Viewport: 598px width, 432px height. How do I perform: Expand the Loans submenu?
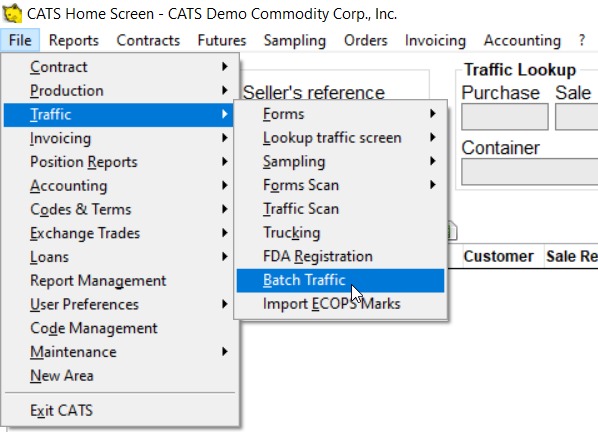[119, 257]
